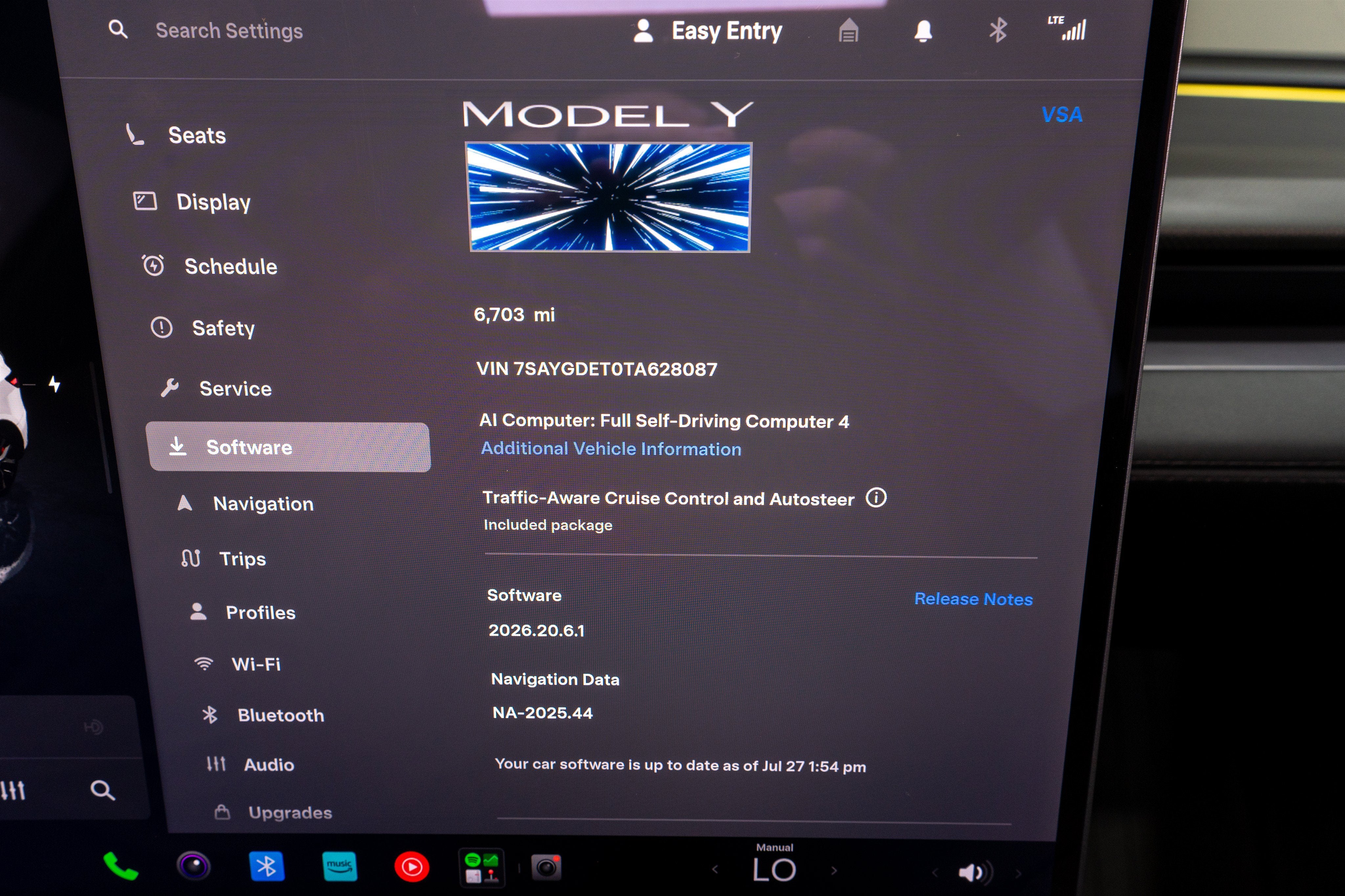Open the phone app in dock
The image size is (1345, 896).
point(120,867)
